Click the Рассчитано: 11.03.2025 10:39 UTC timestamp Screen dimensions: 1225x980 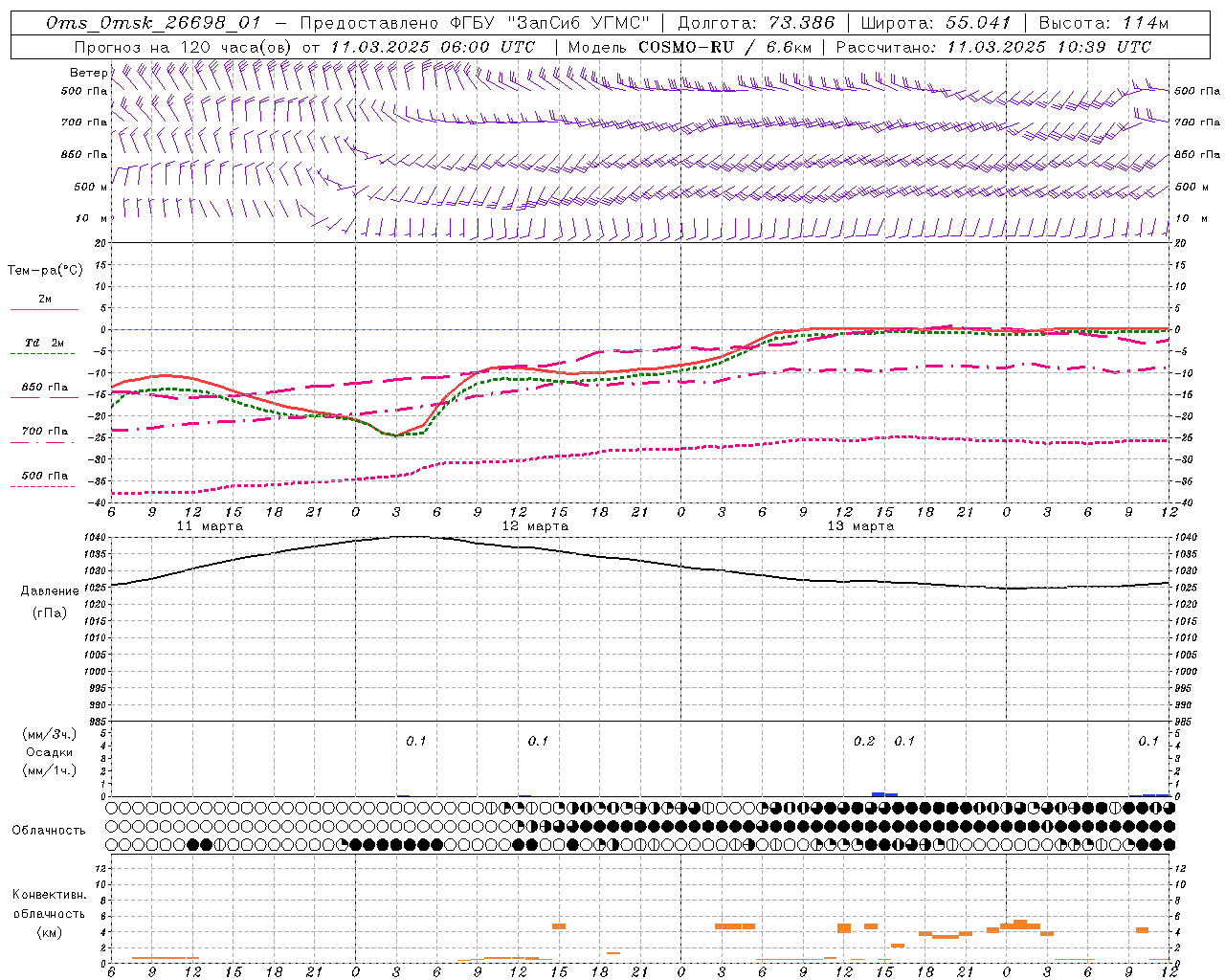[x=993, y=47]
